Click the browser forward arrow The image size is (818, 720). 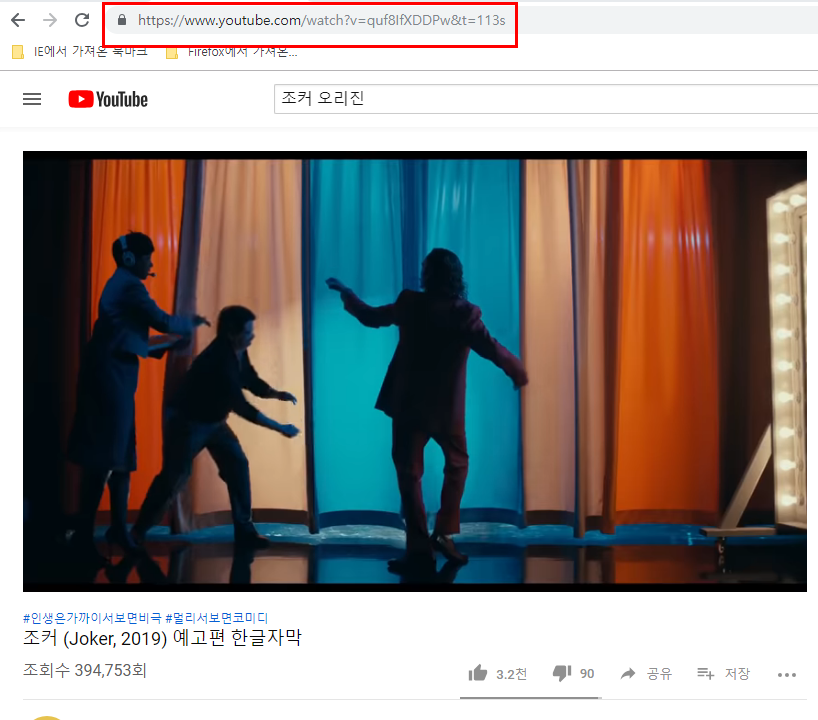50,20
